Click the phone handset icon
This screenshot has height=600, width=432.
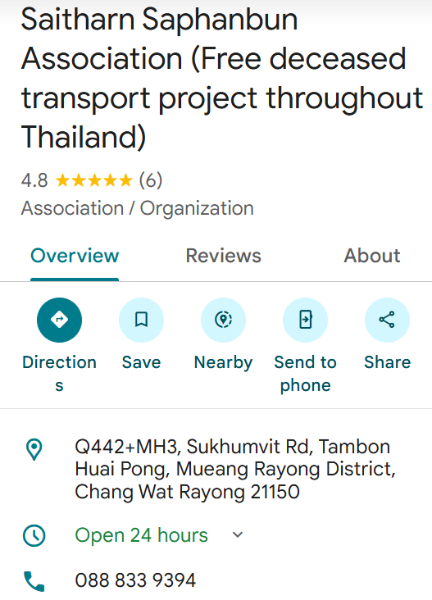pyautogui.click(x=34, y=581)
